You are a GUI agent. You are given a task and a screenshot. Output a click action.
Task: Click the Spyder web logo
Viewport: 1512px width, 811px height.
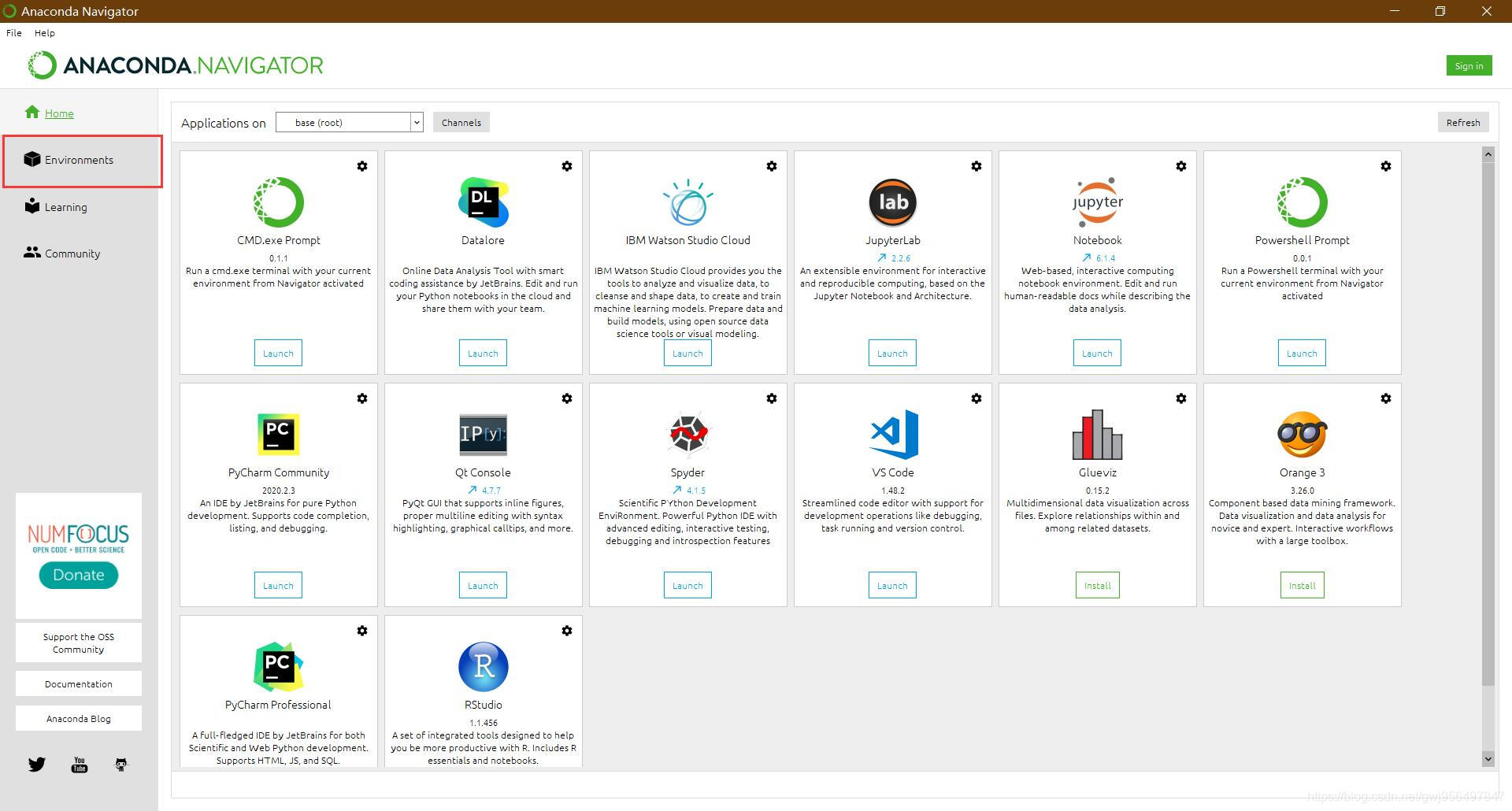[x=688, y=434]
